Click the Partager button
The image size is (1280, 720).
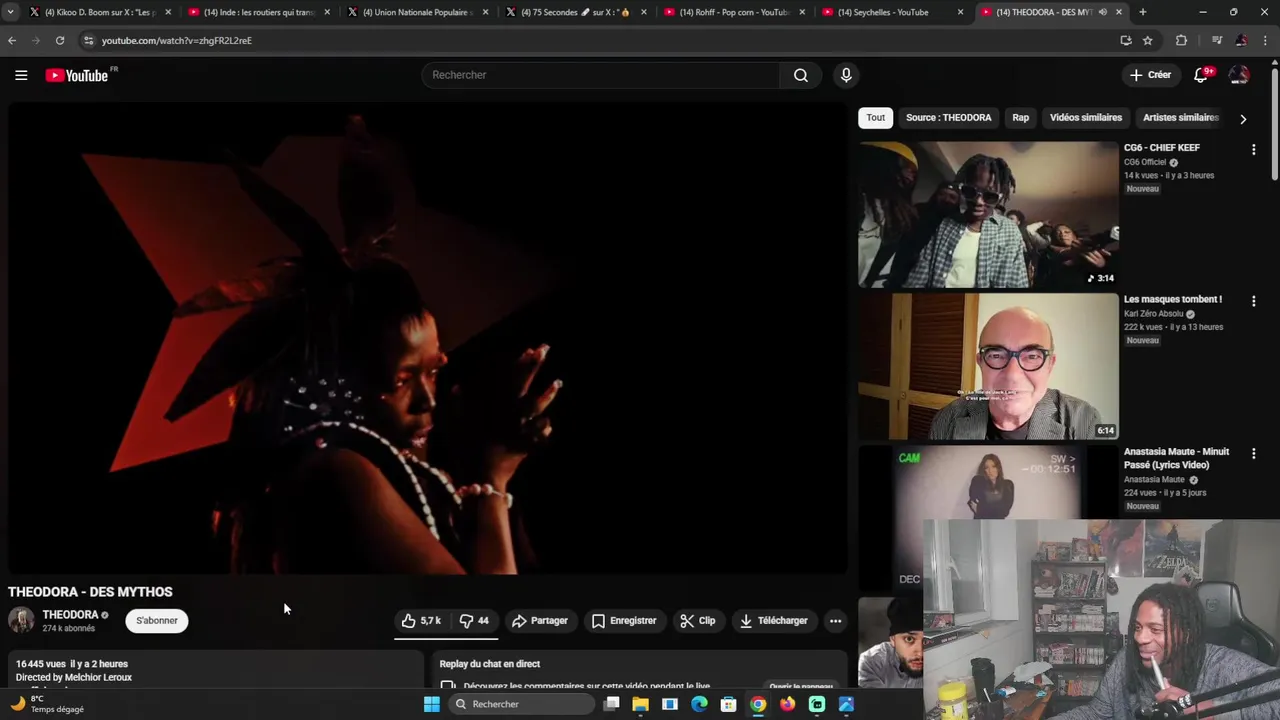(x=540, y=621)
